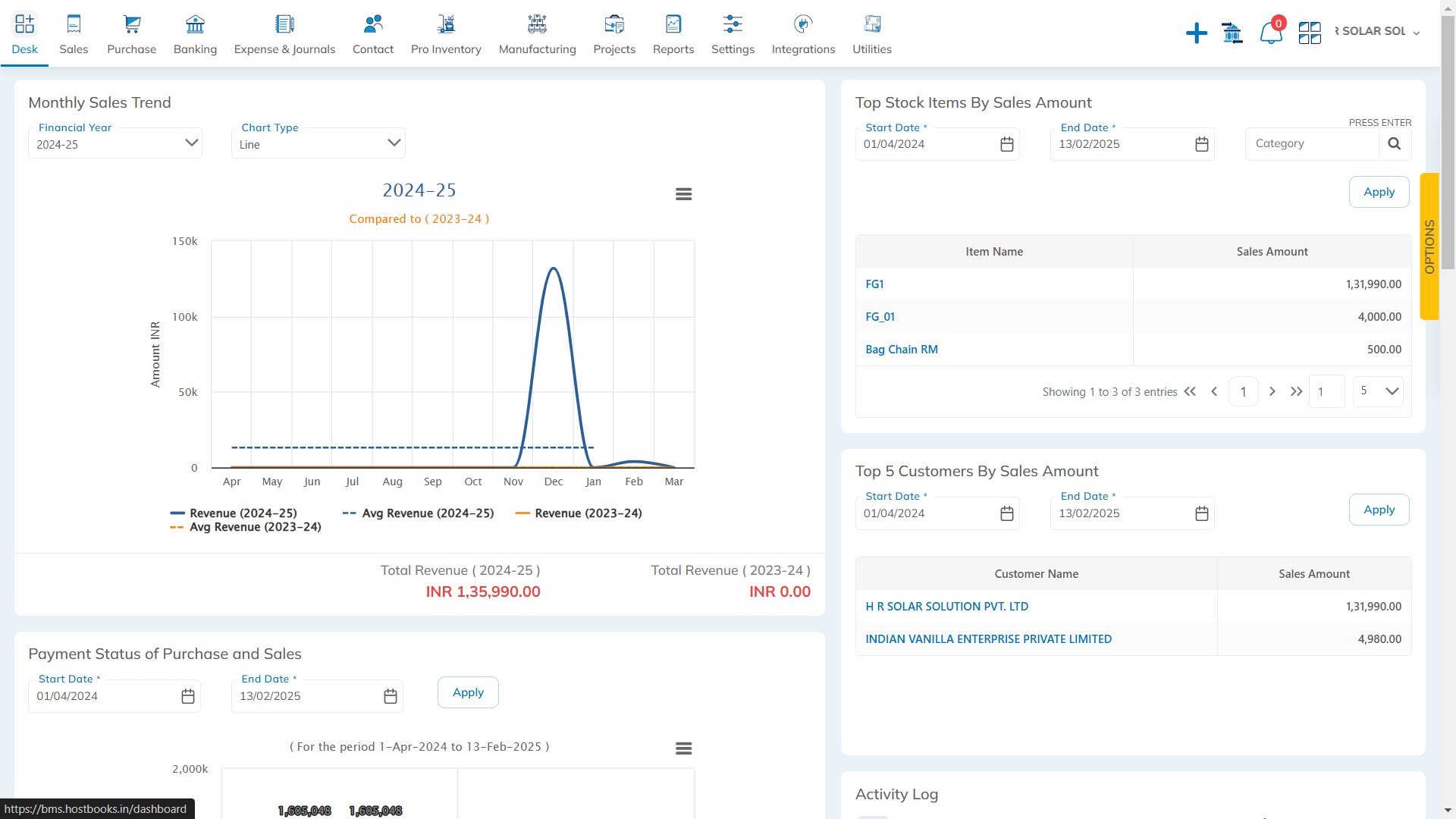Go to next page of stock items

click(1272, 391)
